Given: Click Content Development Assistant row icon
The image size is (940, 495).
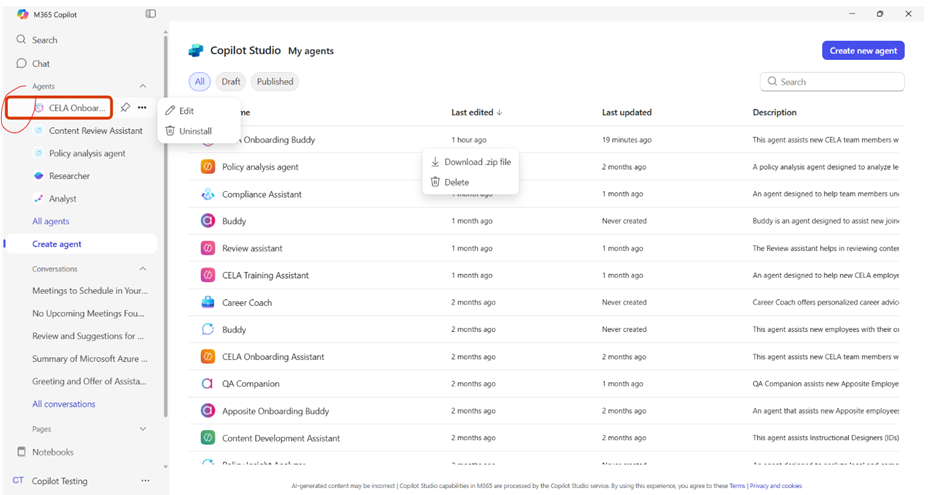Looking at the screenshot, I should 207,438.
